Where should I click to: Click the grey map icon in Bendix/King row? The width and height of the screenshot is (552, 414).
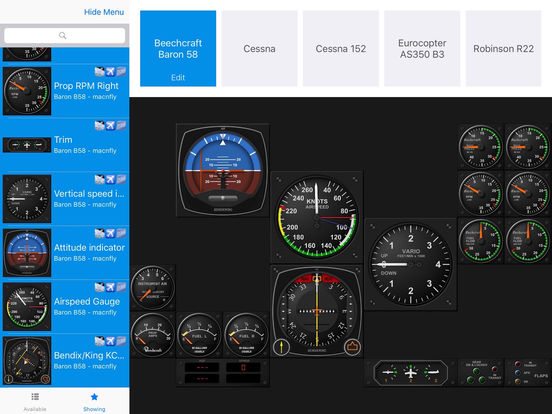(121, 341)
